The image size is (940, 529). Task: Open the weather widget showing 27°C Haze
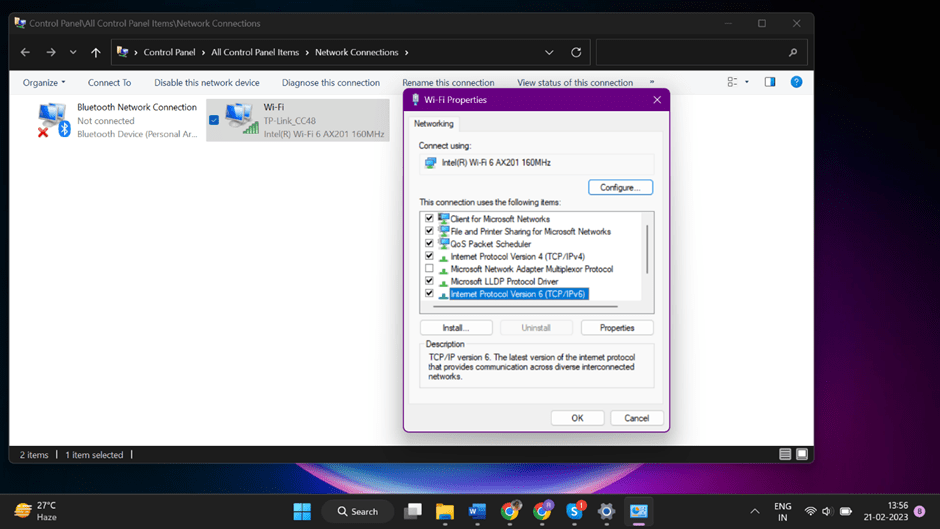[36, 511]
